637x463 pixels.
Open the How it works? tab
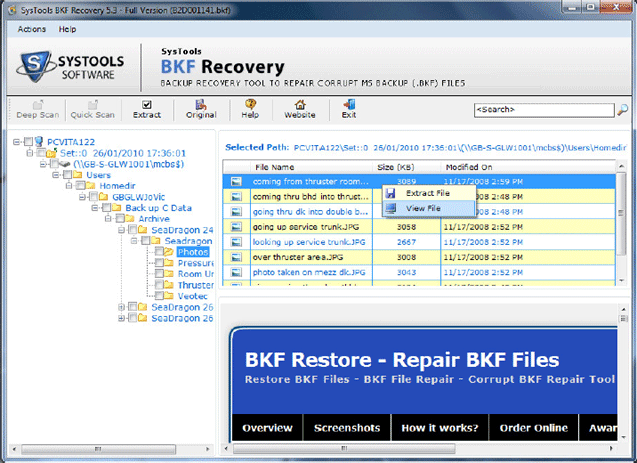tap(440, 428)
